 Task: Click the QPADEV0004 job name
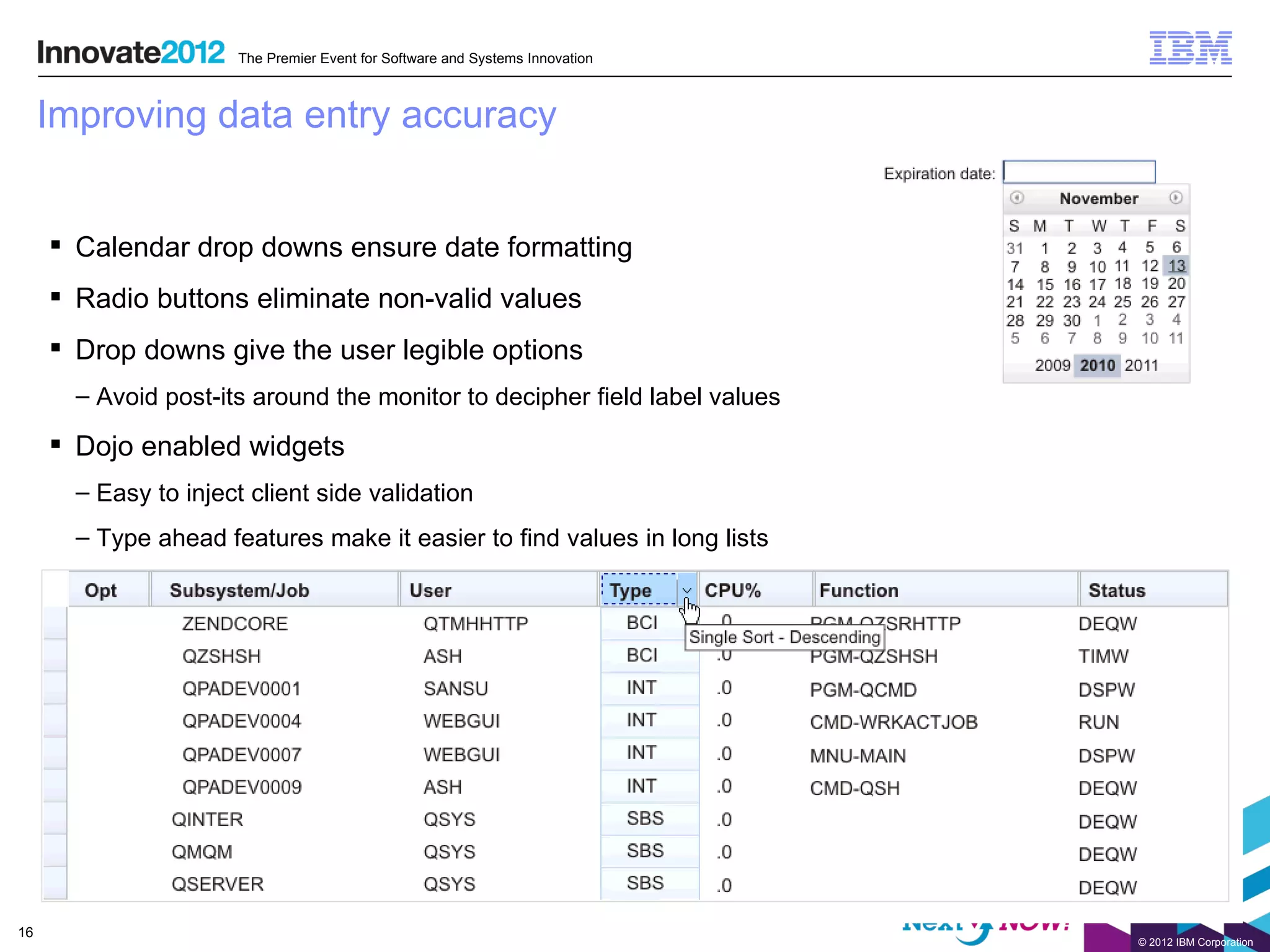pyautogui.click(x=242, y=721)
